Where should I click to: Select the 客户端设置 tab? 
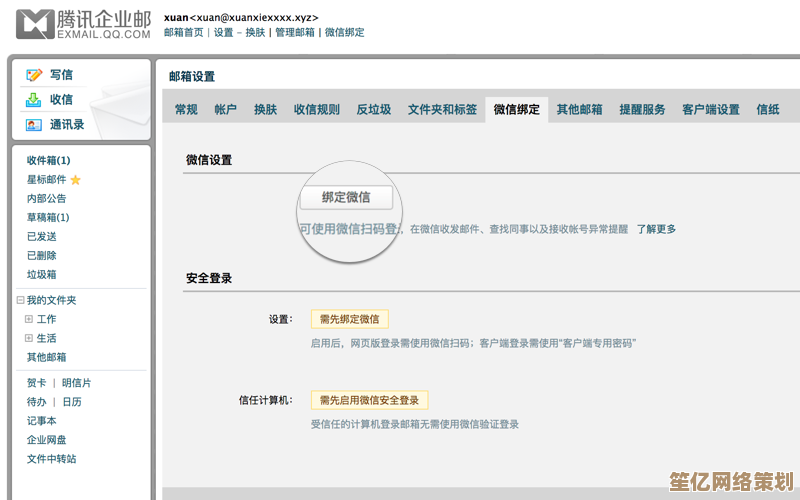coord(710,110)
